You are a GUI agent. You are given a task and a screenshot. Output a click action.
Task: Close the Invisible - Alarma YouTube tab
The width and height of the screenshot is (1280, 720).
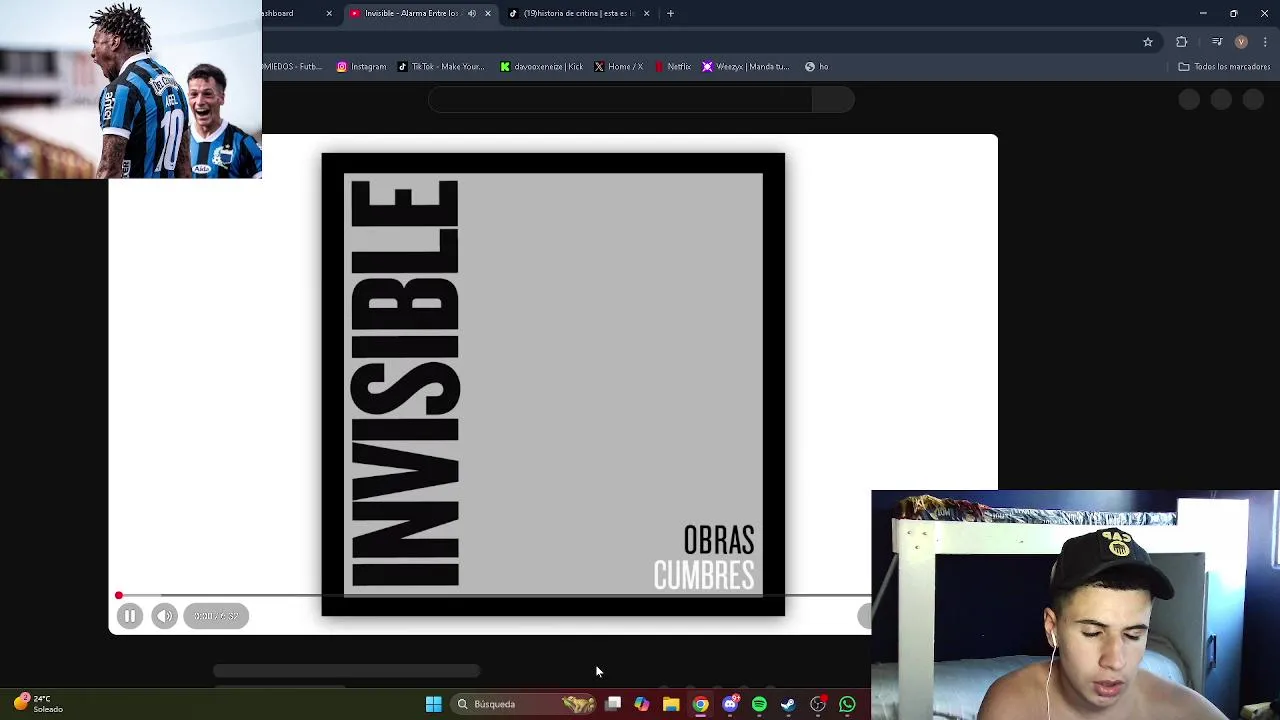[x=488, y=13]
